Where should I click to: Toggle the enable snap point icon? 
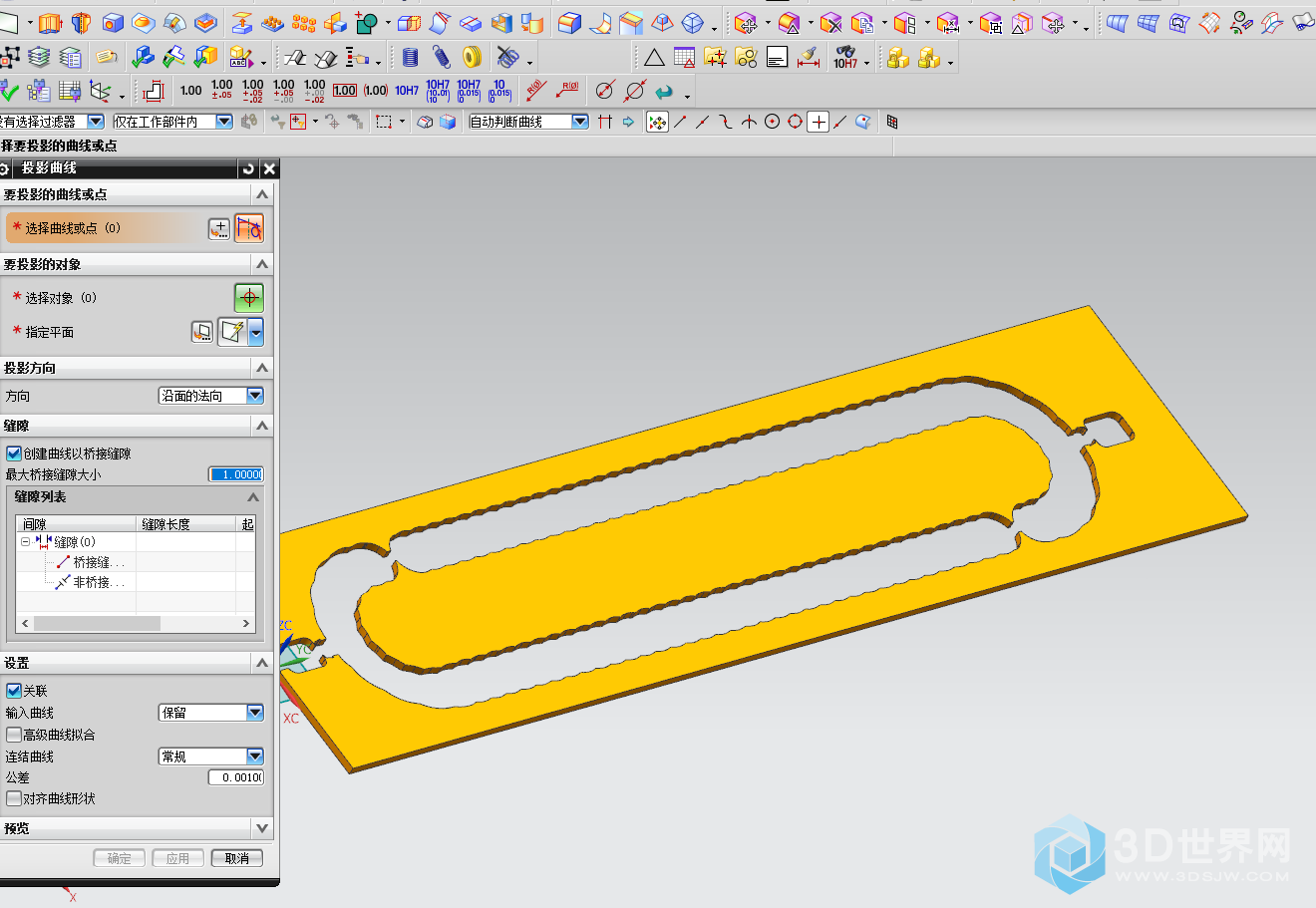coord(657,122)
